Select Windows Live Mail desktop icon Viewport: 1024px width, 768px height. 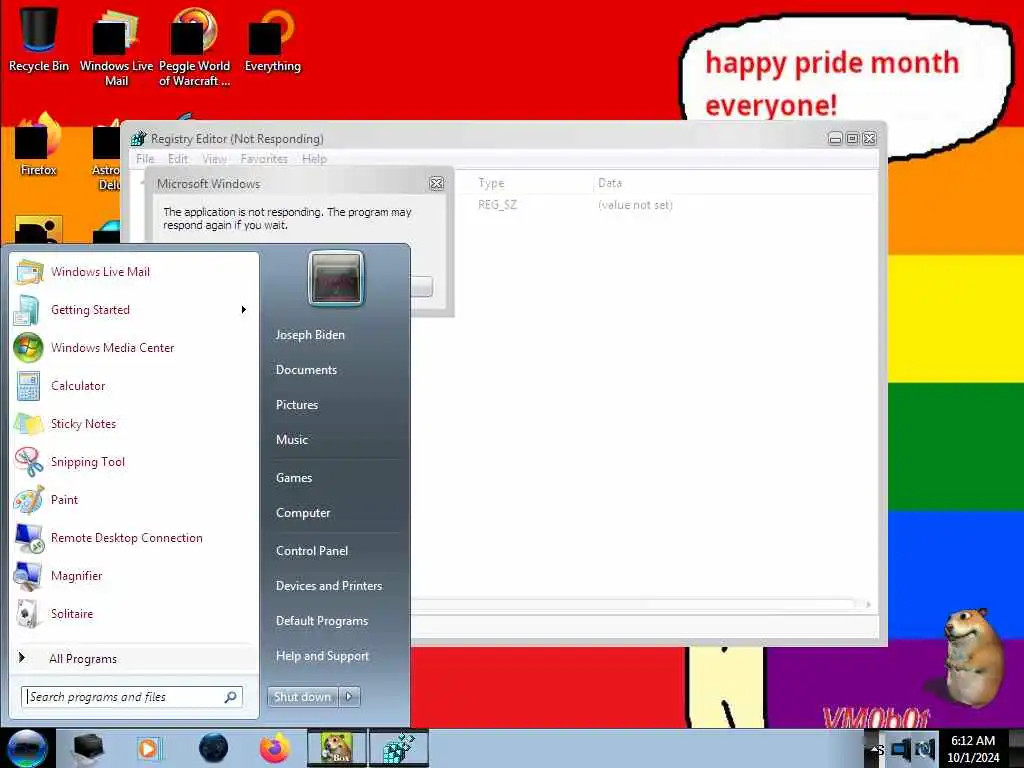[x=116, y=47]
